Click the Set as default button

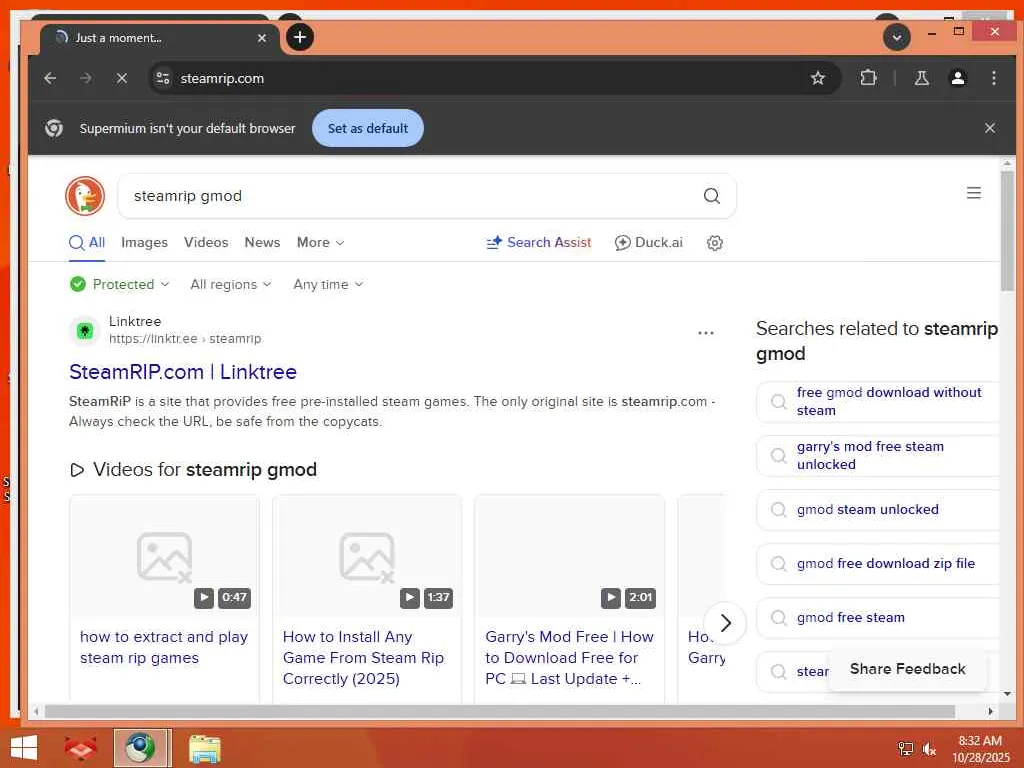368,128
